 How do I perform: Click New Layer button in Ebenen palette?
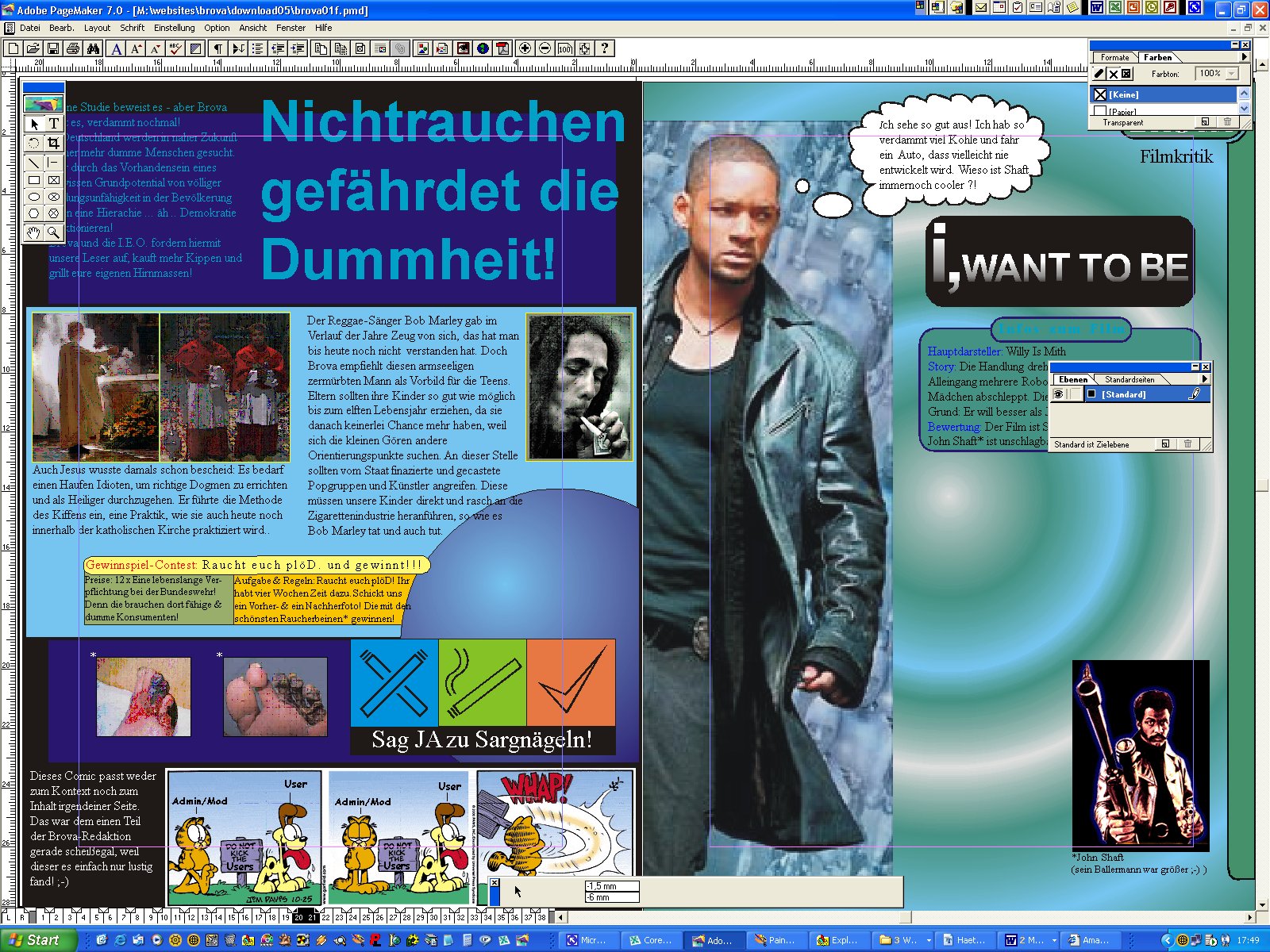coord(1165,444)
